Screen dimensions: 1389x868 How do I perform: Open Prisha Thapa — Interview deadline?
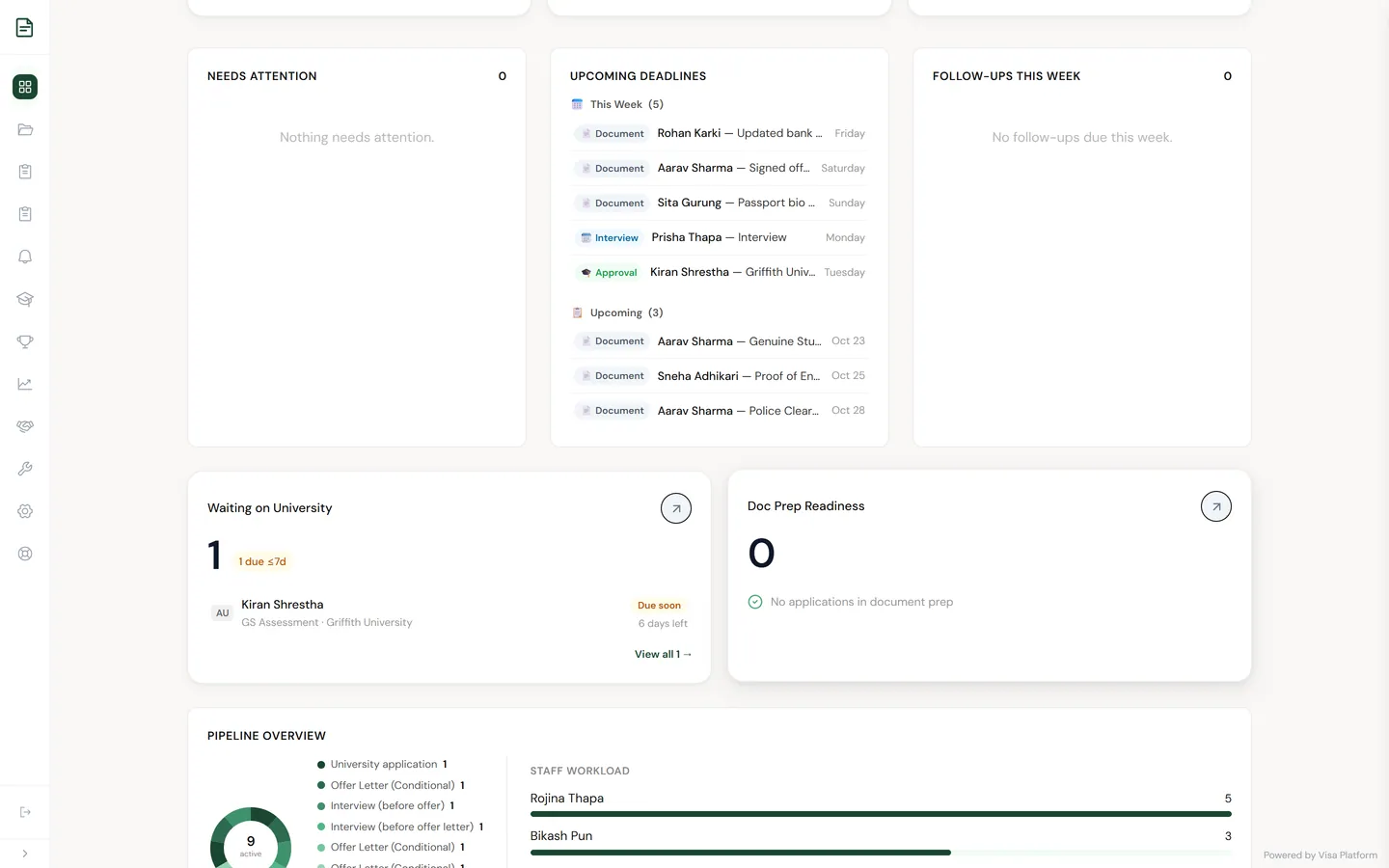coord(720,237)
